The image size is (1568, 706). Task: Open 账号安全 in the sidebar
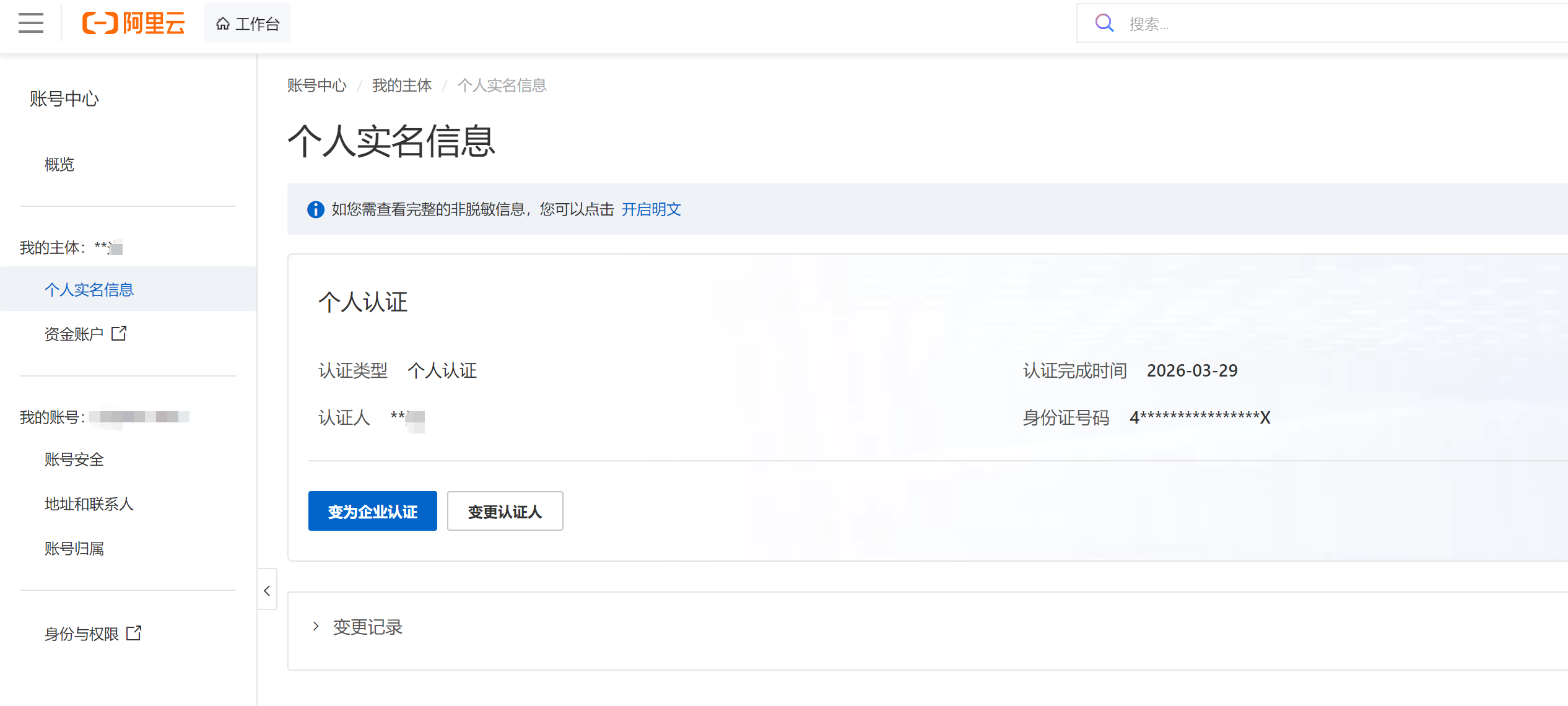[74, 460]
